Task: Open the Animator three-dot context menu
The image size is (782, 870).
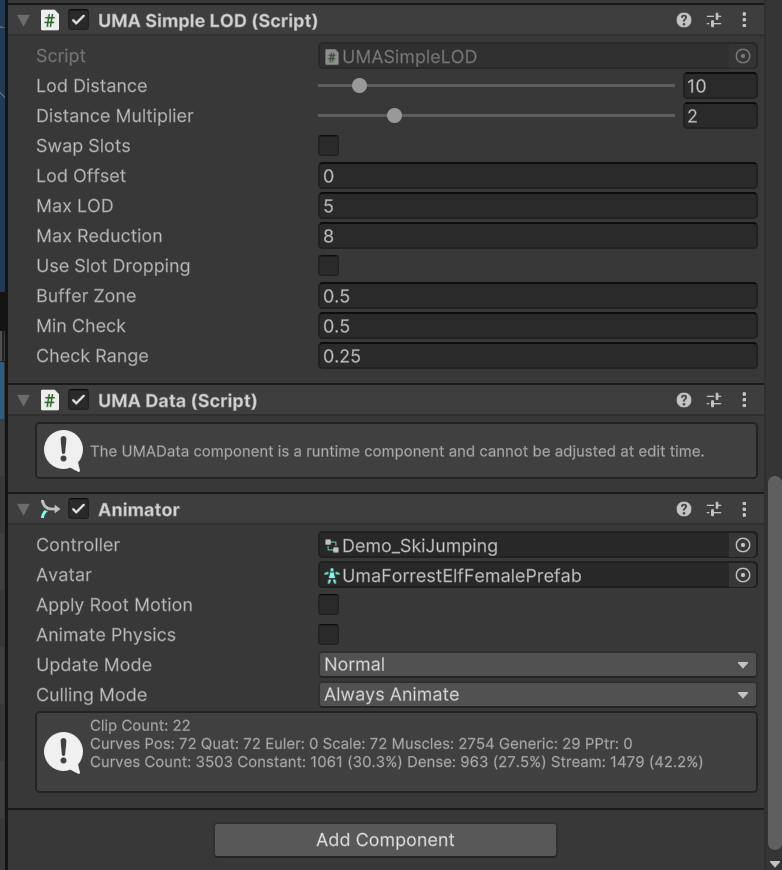Action: coord(743,509)
